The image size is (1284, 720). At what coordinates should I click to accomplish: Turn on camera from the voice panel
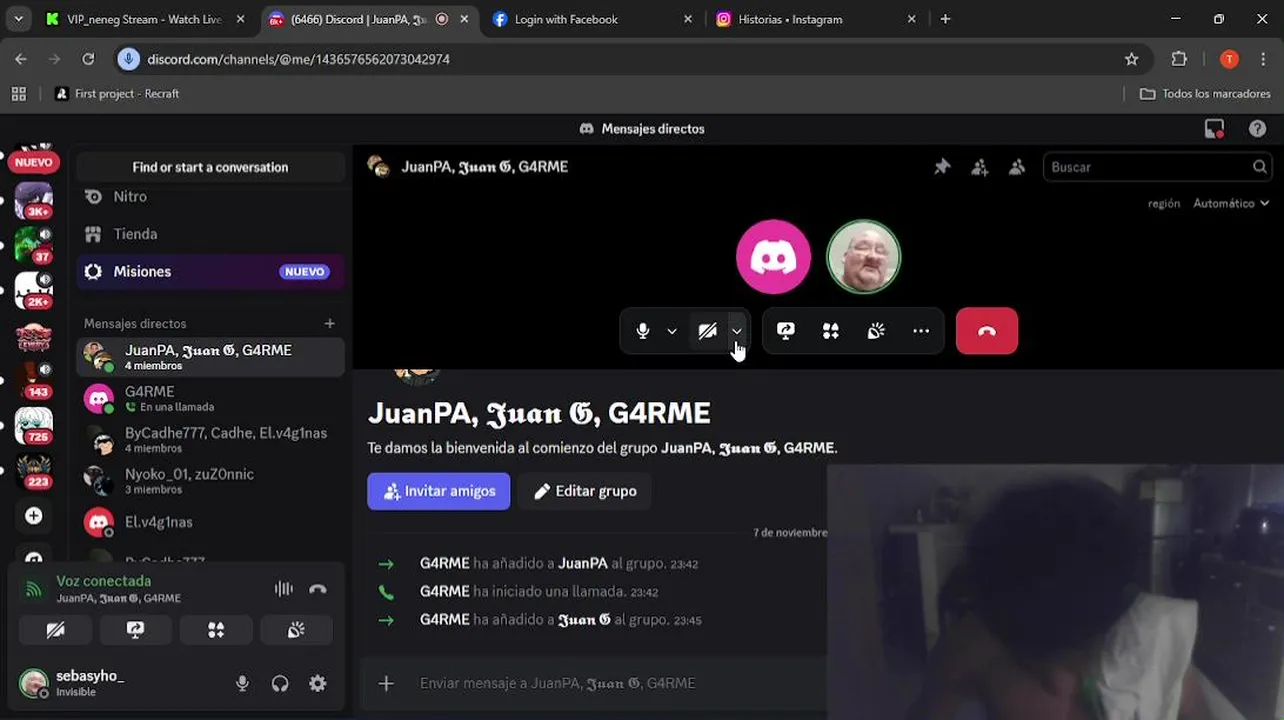(x=56, y=630)
